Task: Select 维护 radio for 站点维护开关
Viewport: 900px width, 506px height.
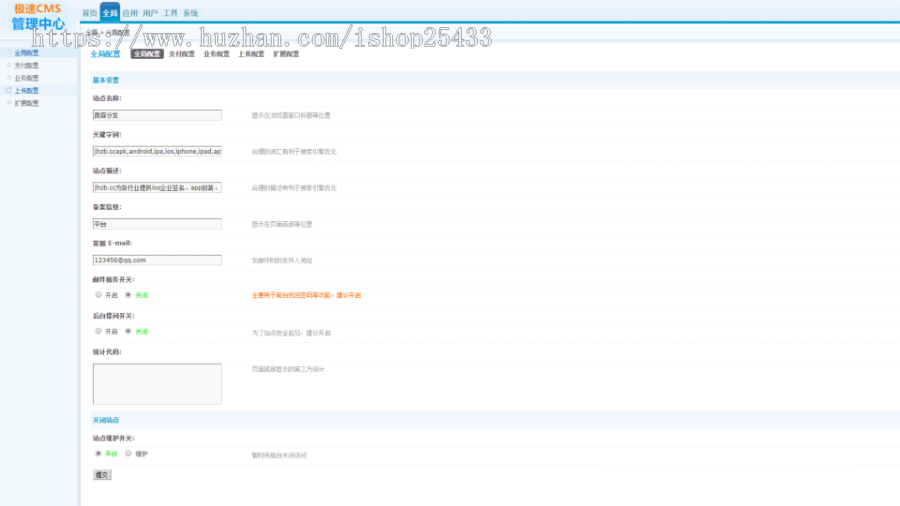Action: (128, 453)
